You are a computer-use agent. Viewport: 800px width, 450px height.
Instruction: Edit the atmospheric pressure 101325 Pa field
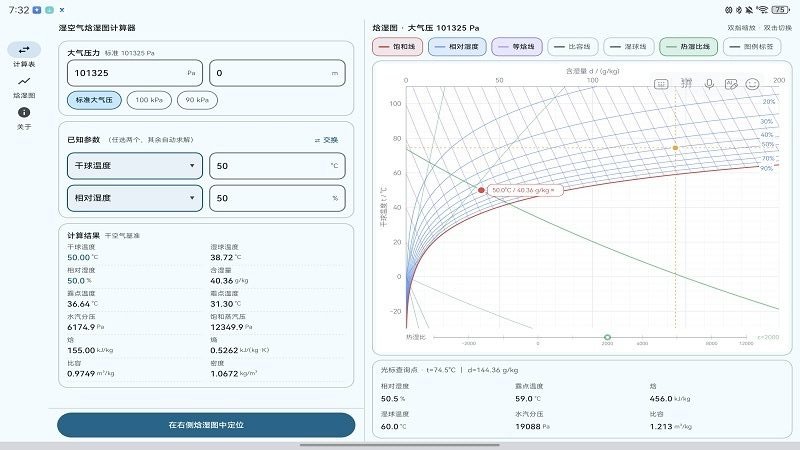(135, 73)
